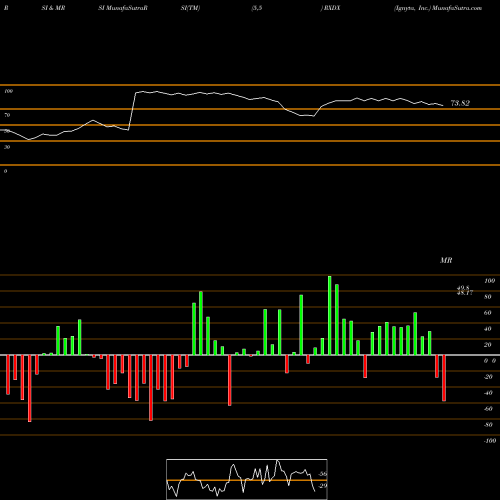Click the 'SI(TM)' header label

tap(190, 8)
